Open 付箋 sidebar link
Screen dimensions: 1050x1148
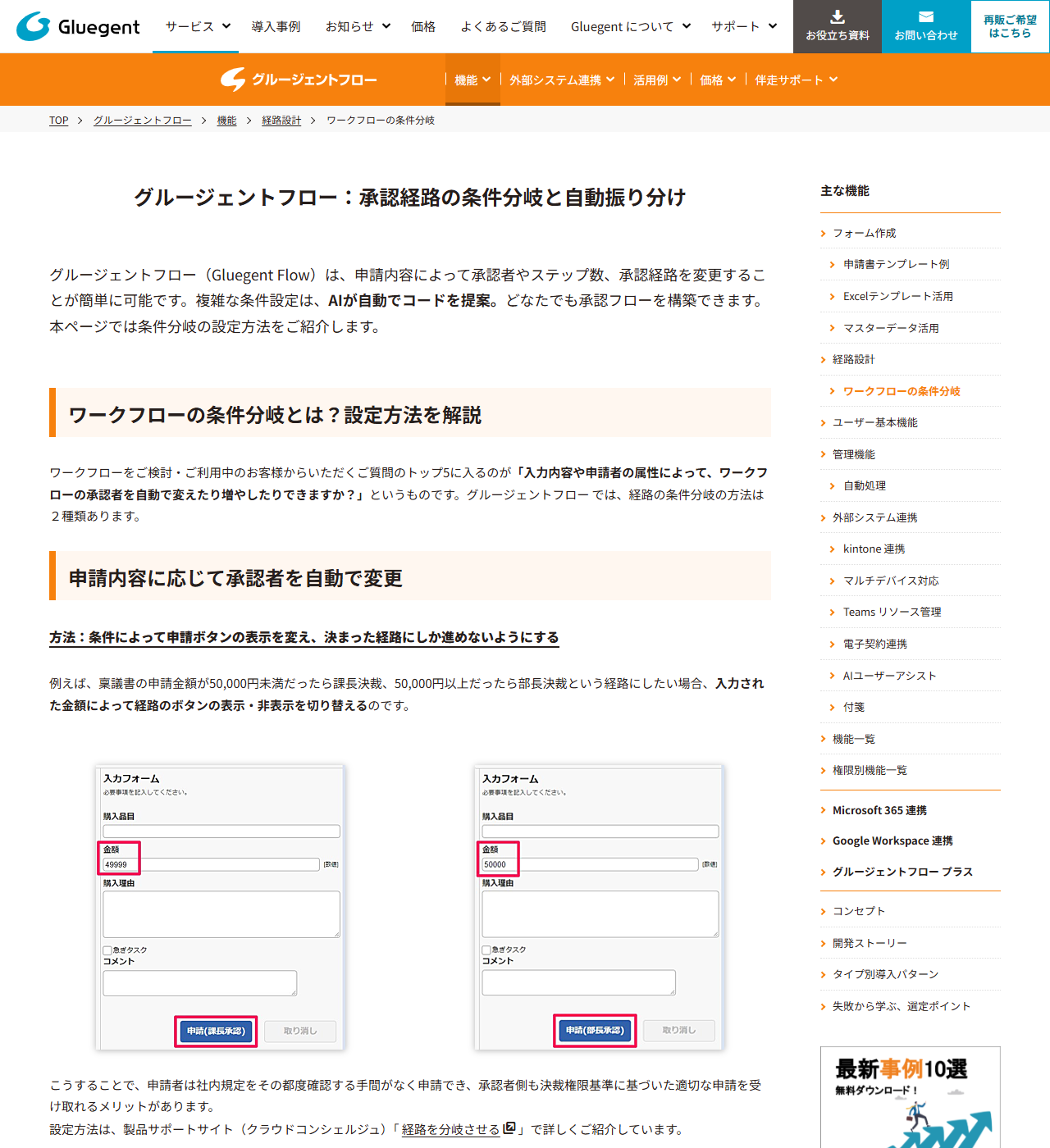pyautogui.click(x=854, y=707)
